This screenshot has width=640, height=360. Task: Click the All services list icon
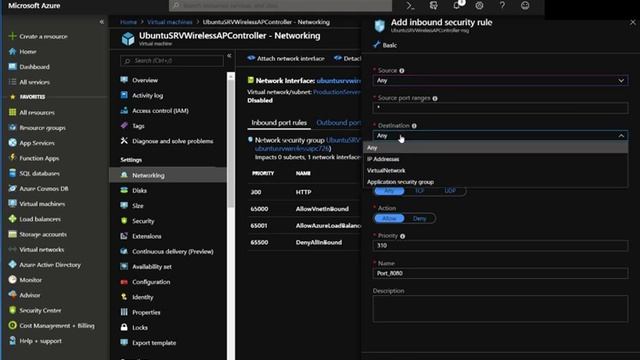coord(12,82)
